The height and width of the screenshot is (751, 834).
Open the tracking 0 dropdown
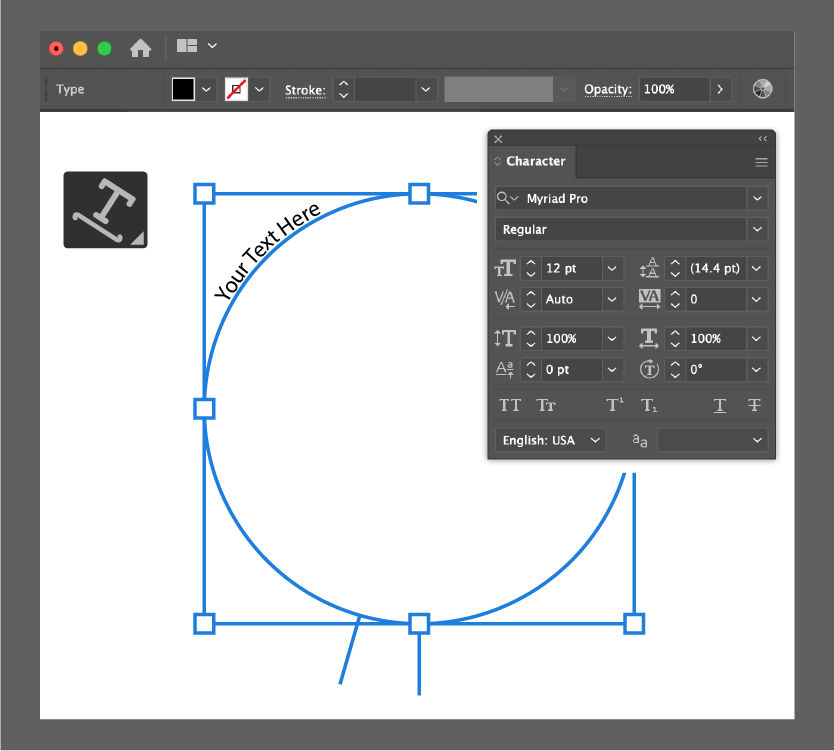click(x=756, y=299)
